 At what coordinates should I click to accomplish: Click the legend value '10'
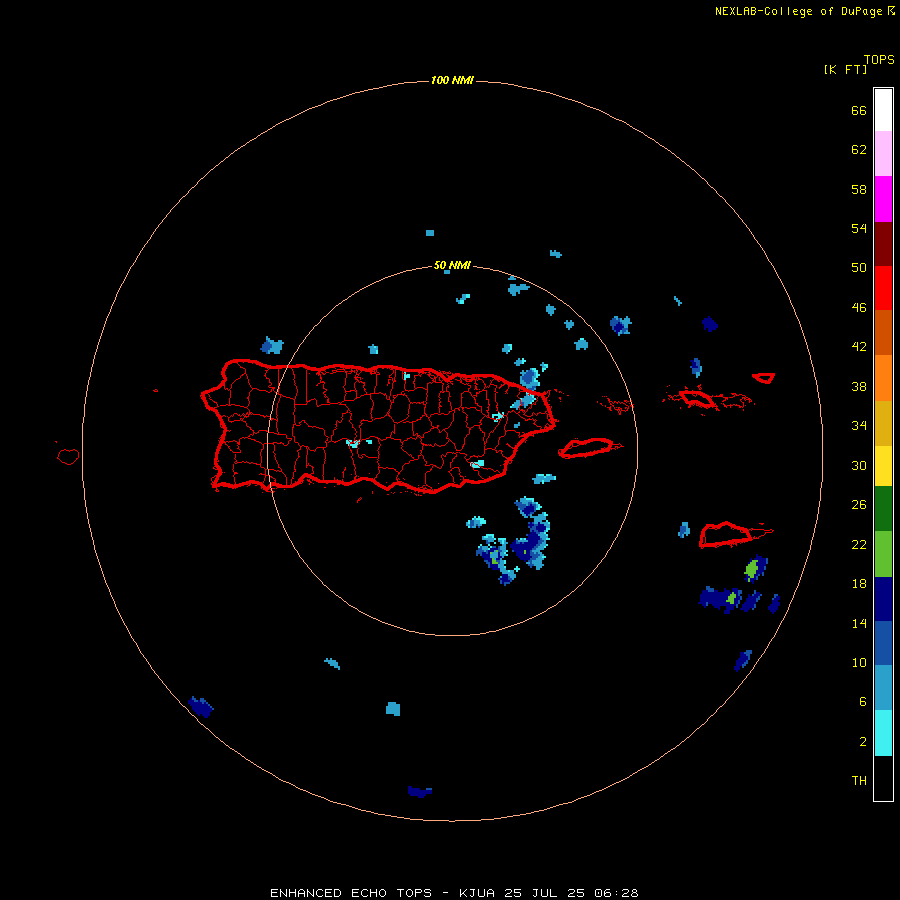859,662
